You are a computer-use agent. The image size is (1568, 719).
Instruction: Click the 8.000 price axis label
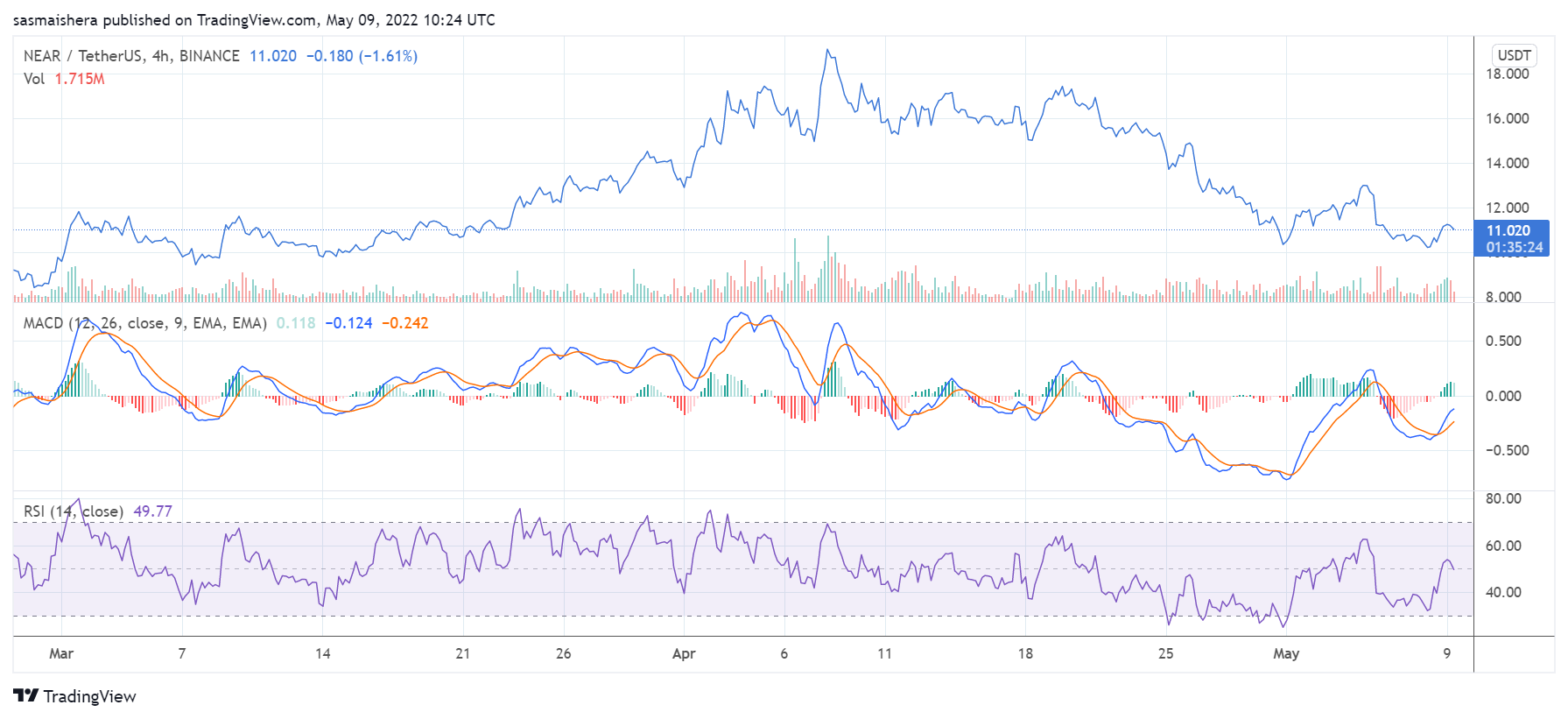pyautogui.click(x=1503, y=297)
